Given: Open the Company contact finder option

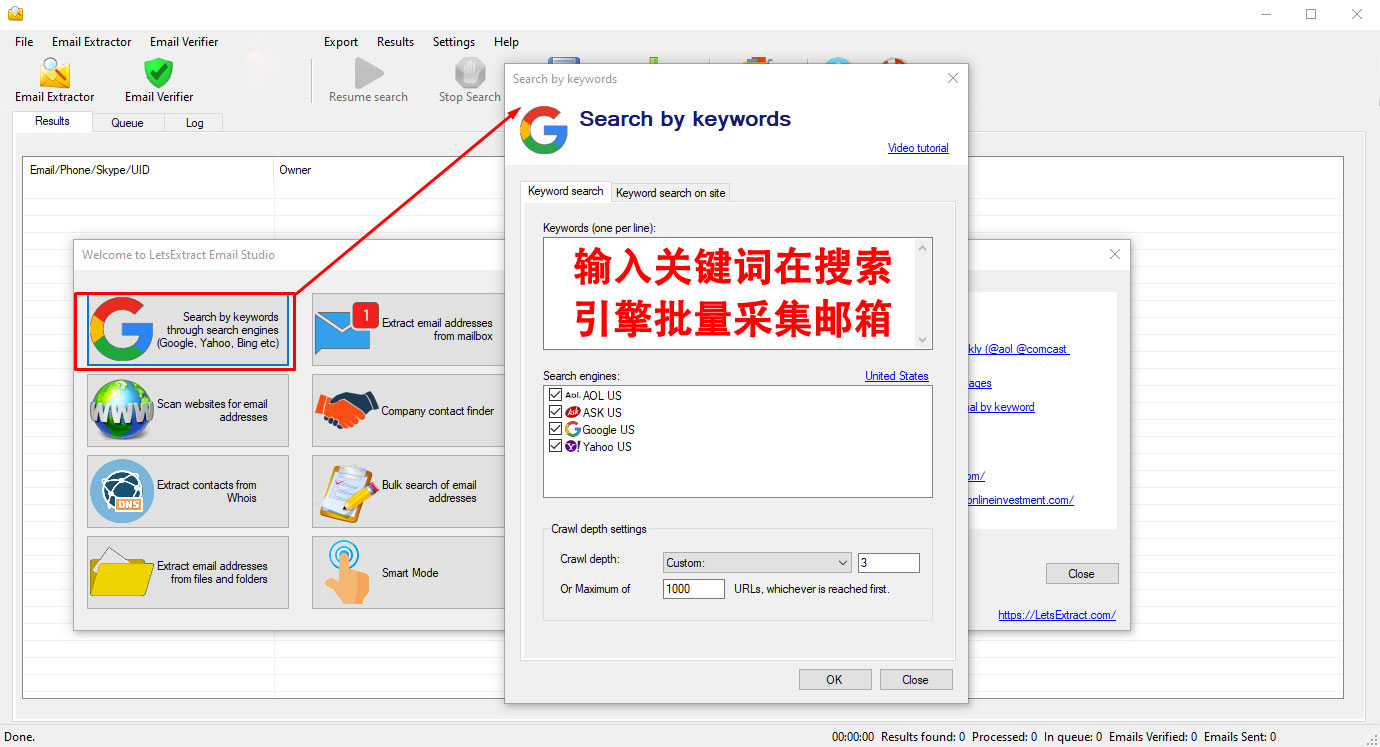Looking at the screenshot, I should click(x=408, y=411).
